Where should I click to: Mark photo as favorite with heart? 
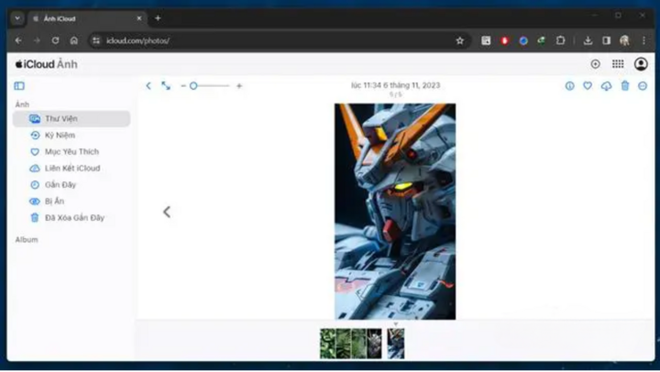click(588, 86)
